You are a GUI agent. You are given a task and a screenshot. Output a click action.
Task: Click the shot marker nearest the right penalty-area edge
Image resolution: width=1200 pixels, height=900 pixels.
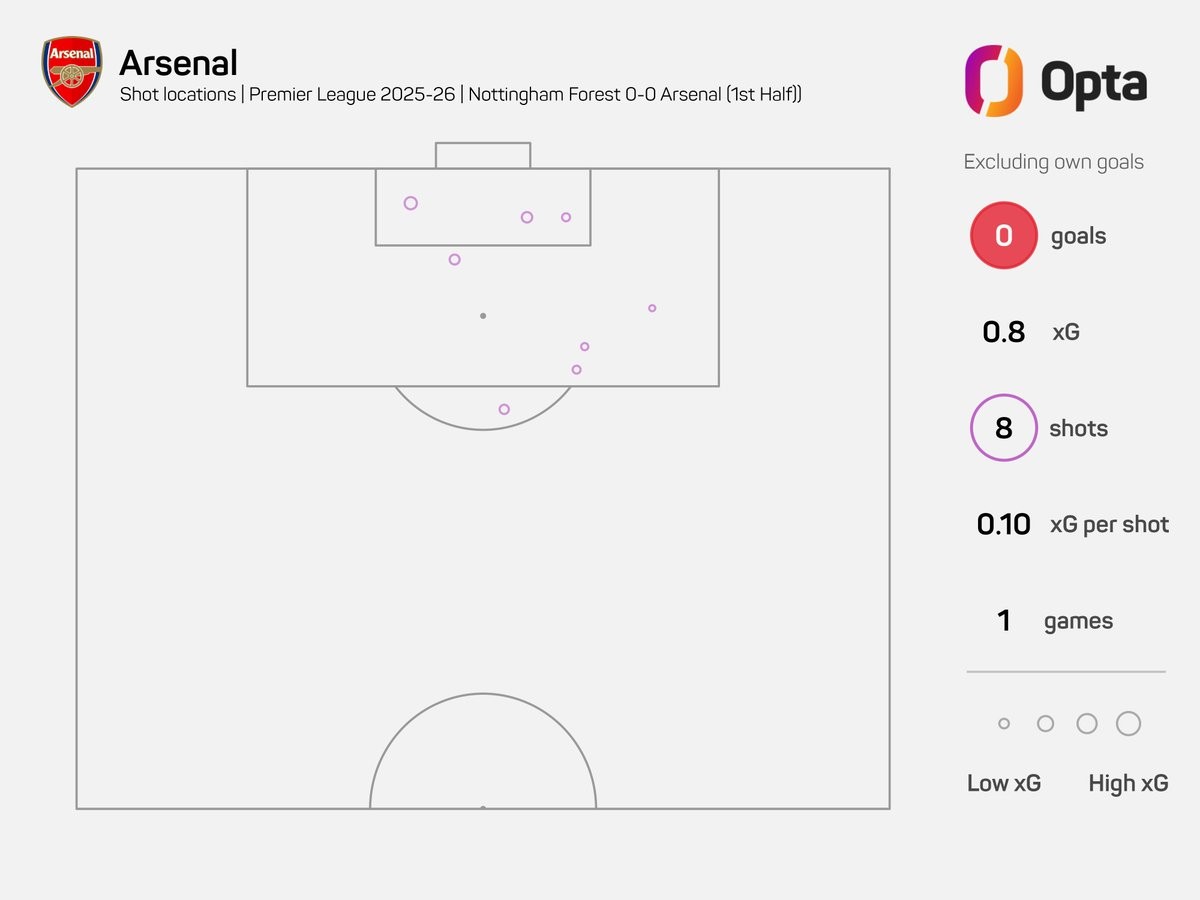pyautogui.click(x=652, y=308)
